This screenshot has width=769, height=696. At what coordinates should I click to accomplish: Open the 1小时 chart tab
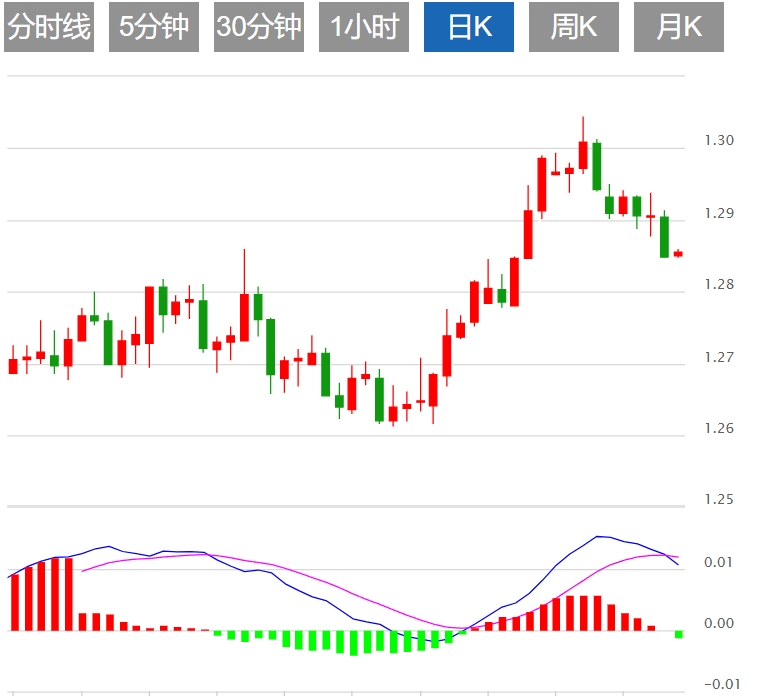coord(364,27)
